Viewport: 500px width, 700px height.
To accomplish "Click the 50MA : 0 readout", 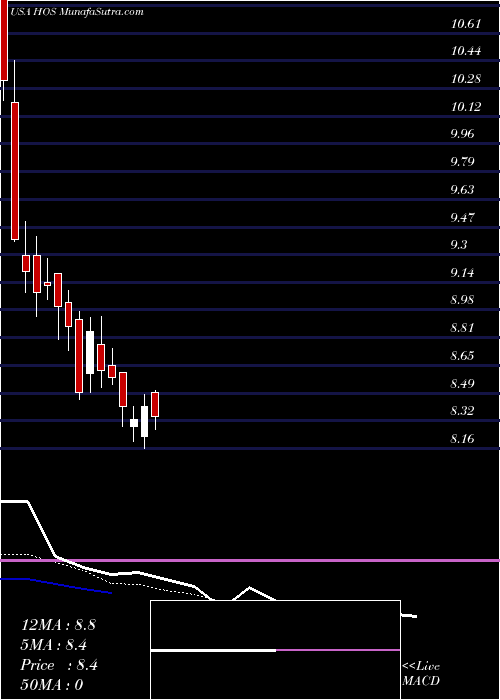I will coord(53,685).
